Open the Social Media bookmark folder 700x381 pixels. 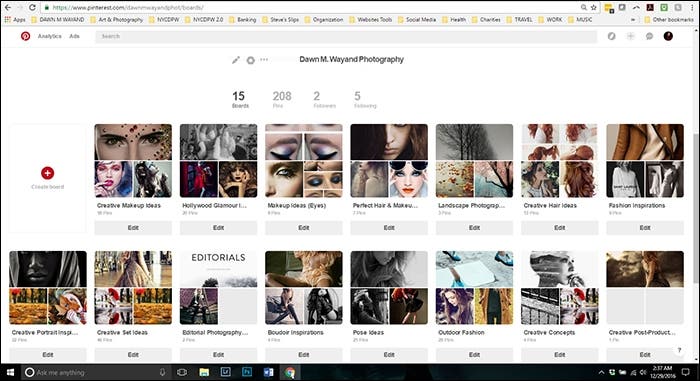point(417,20)
